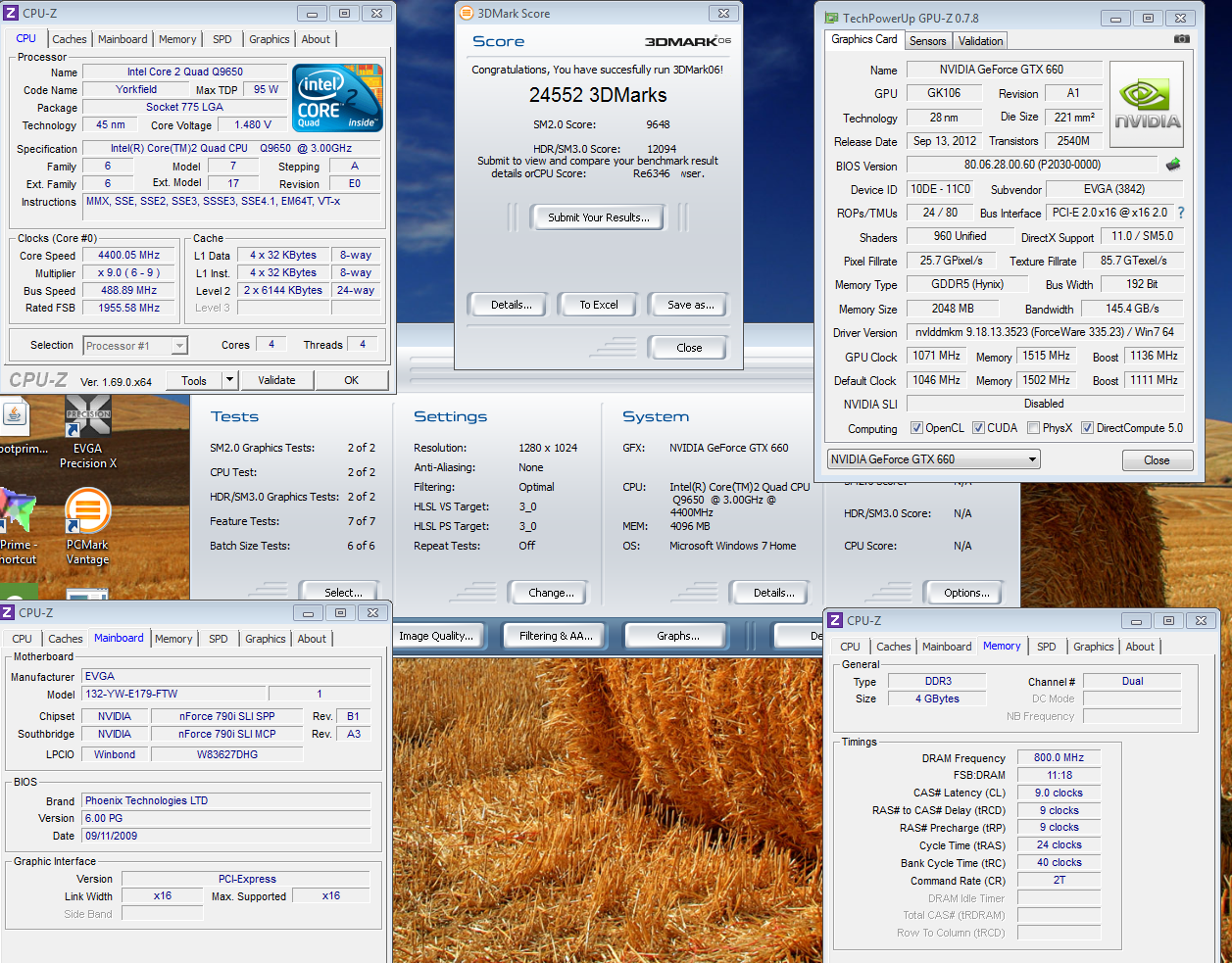
Task: Click the BIOS Version field in GPU-Z
Action: click(1032, 165)
